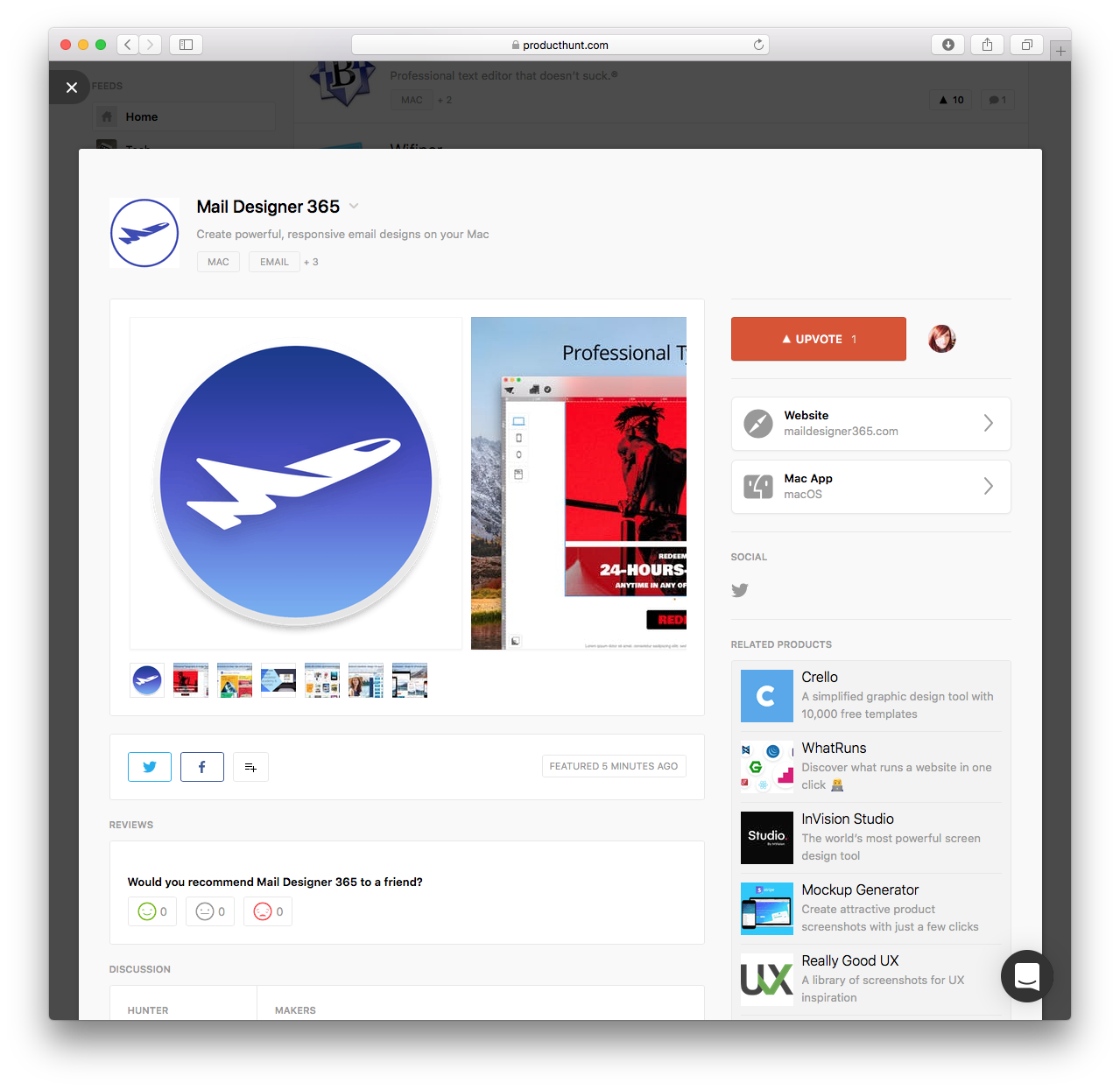
Task: Close the product modal with the X icon
Action: pyautogui.click(x=72, y=88)
